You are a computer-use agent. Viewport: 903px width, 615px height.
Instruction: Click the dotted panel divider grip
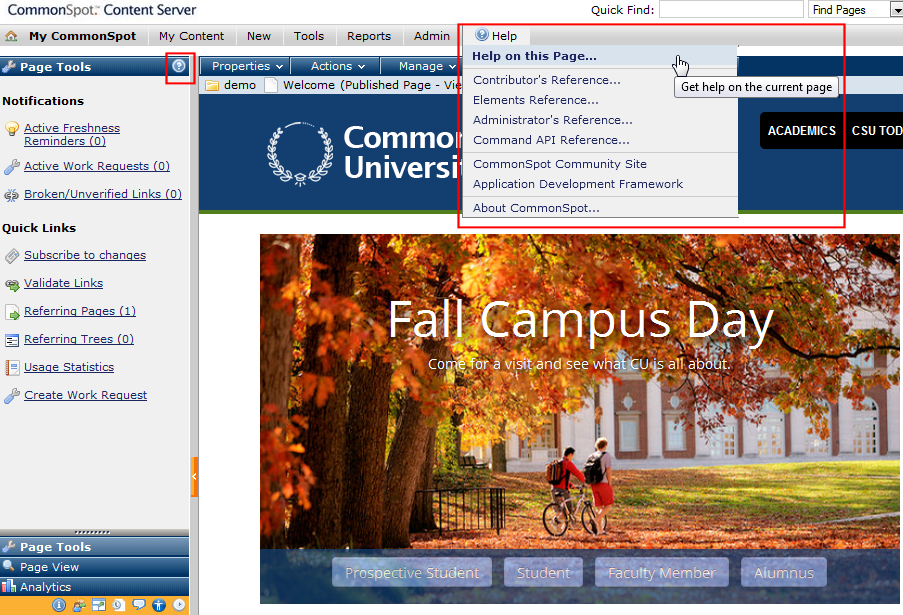(92, 533)
